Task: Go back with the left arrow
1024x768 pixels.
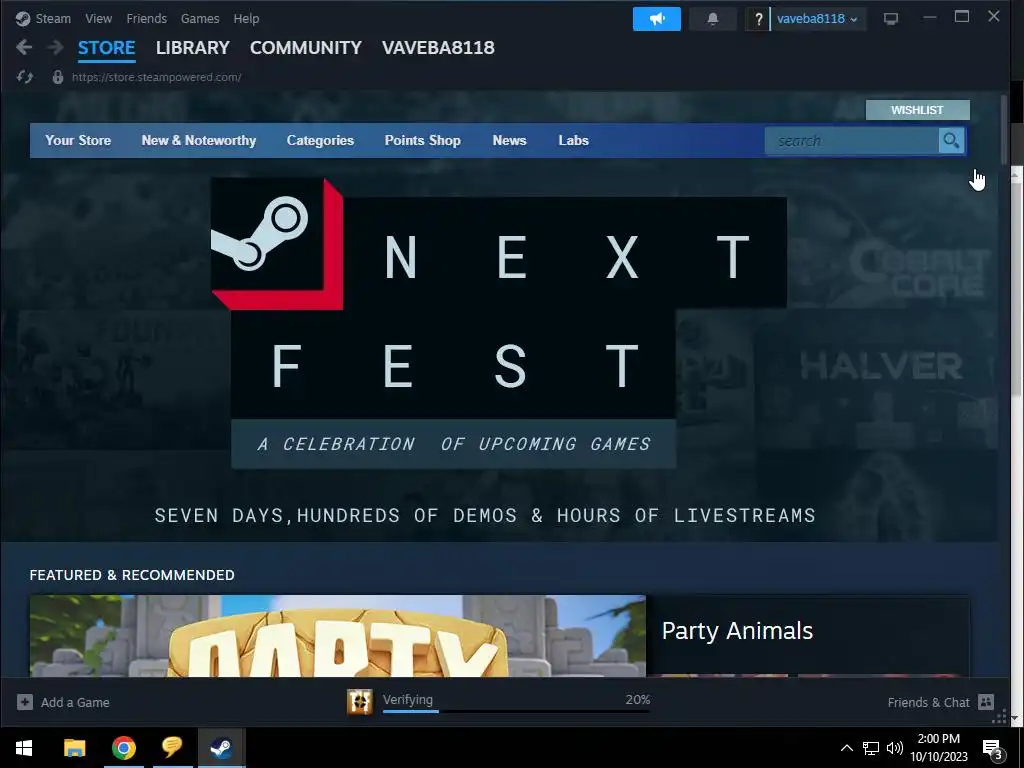Action: tap(24, 47)
